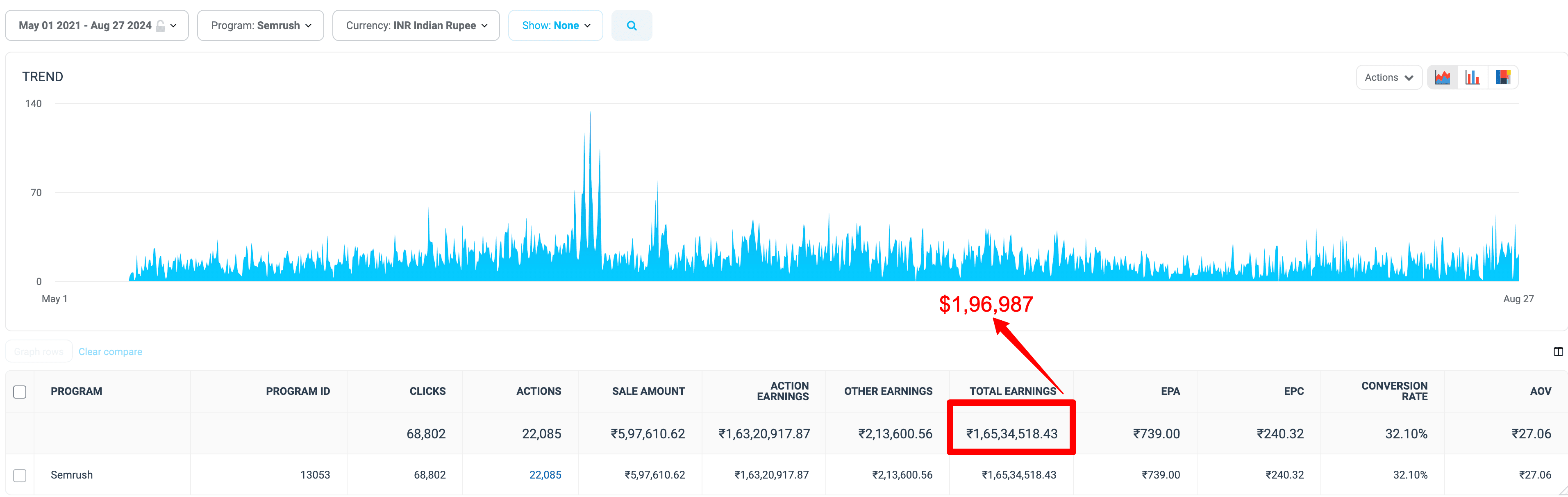Sort table by CLICKS column header
Image resolution: width=1568 pixels, height=497 pixels.
point(428,391)
